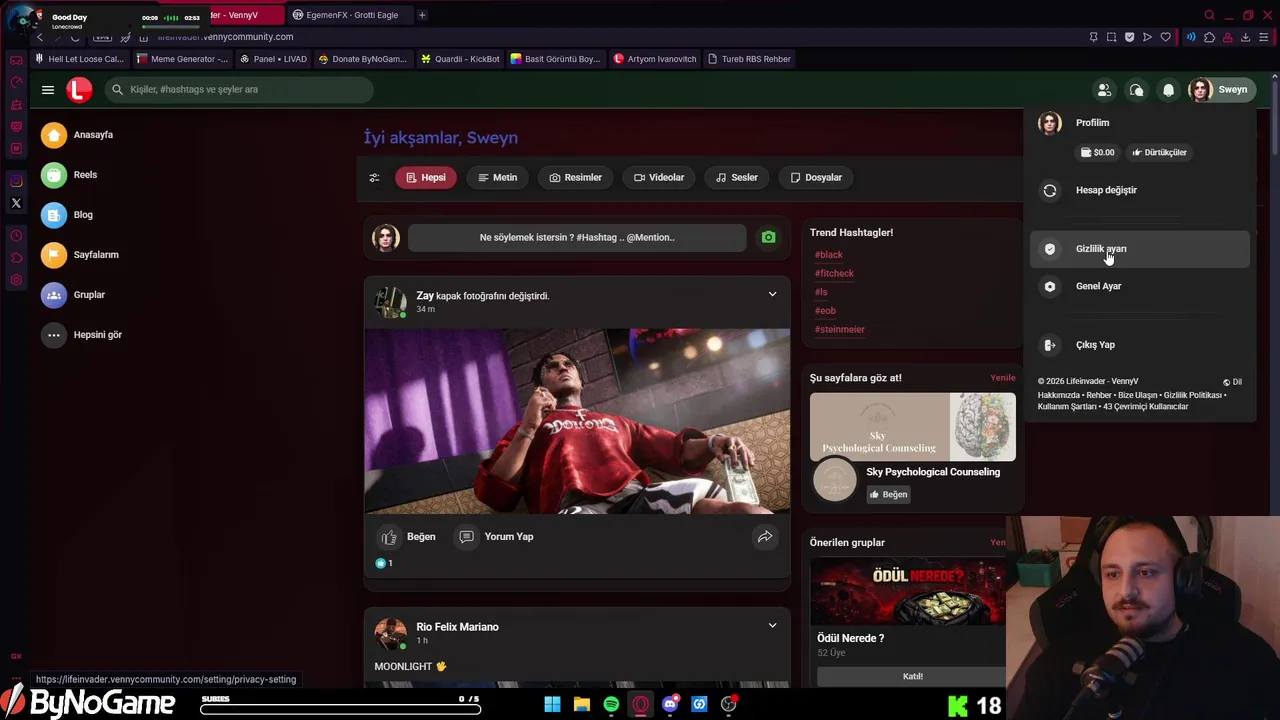Open the Quardii - KickBot bookmark
This screenshot has width=1280, height=720.
pos(460,59)
